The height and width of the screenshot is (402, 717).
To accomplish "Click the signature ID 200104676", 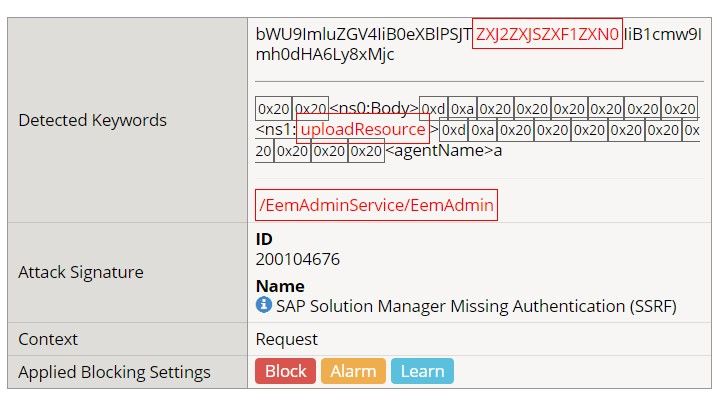I will [298, 260].
